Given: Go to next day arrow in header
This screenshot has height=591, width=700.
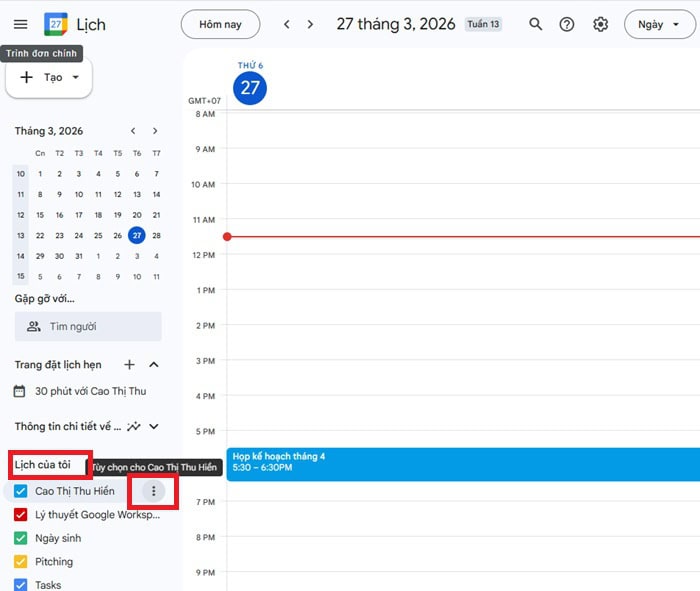Looking at the screenshot, I should [x=310, y=24].
